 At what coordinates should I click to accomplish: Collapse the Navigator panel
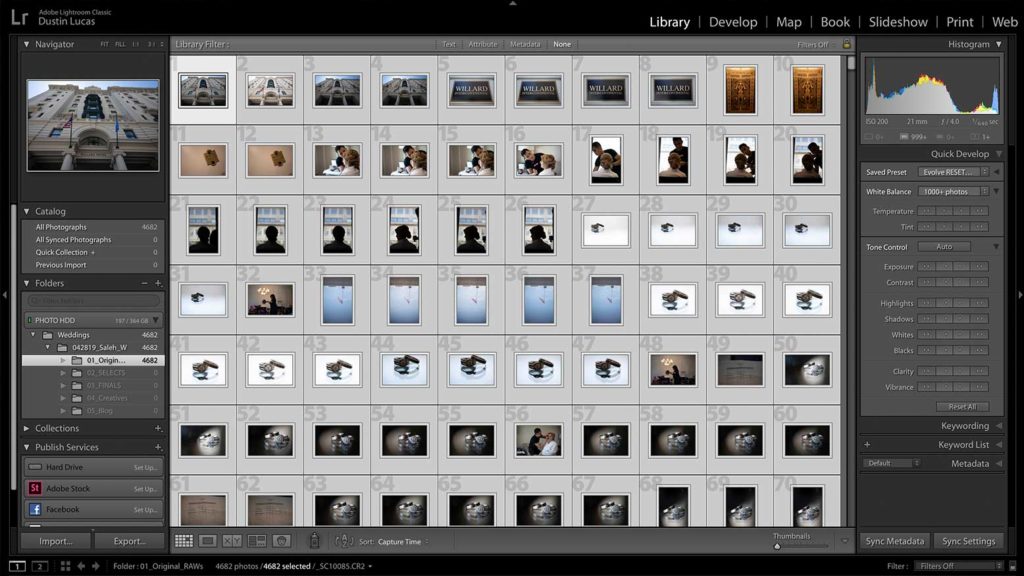tap(27, 44)
